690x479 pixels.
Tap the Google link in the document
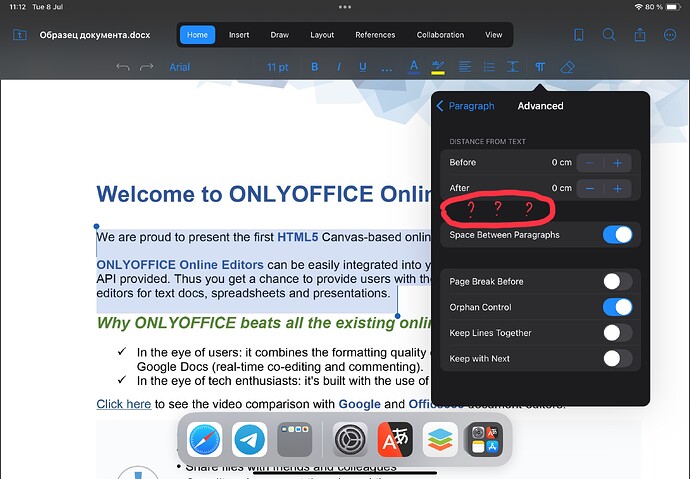click(x=359, y=404)
